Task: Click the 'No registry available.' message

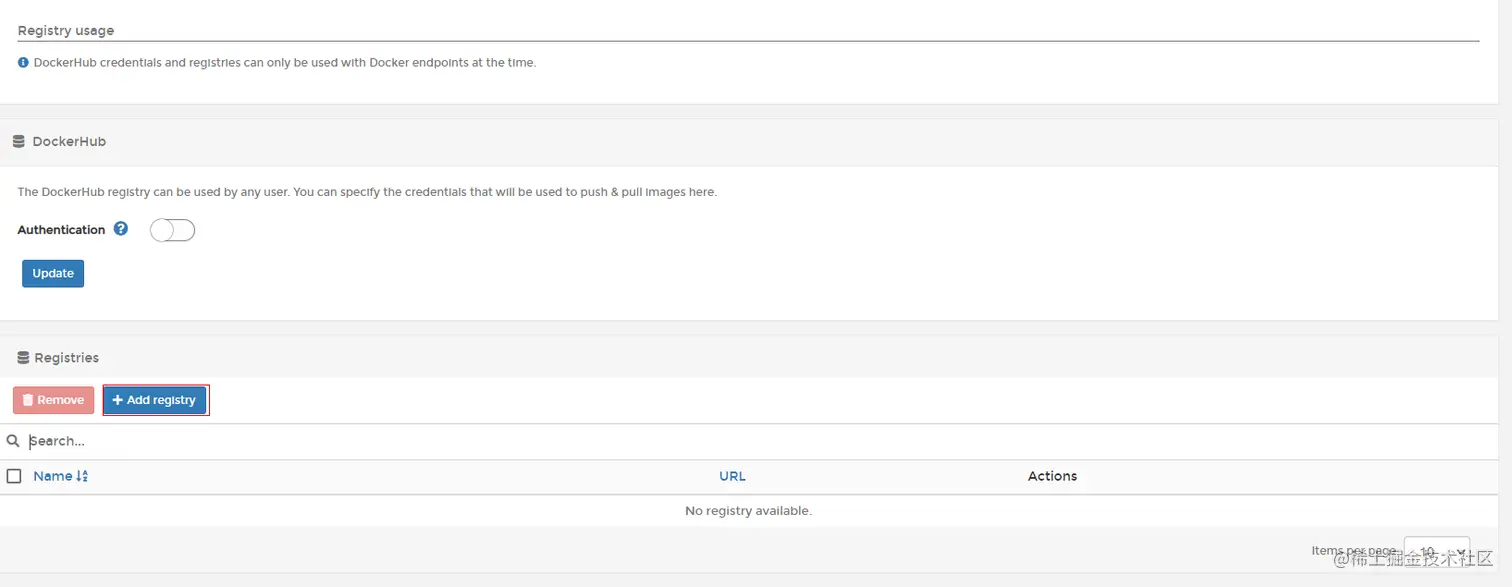Action: (x=748, y=511)
